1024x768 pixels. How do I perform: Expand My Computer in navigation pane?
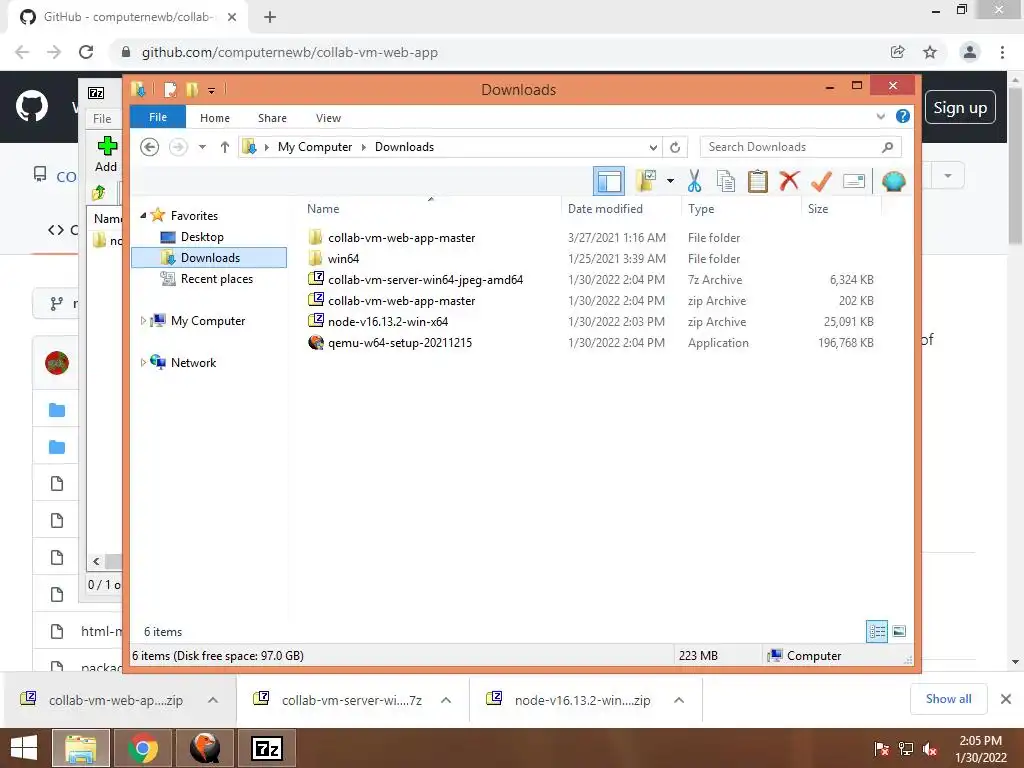[143, 321]
